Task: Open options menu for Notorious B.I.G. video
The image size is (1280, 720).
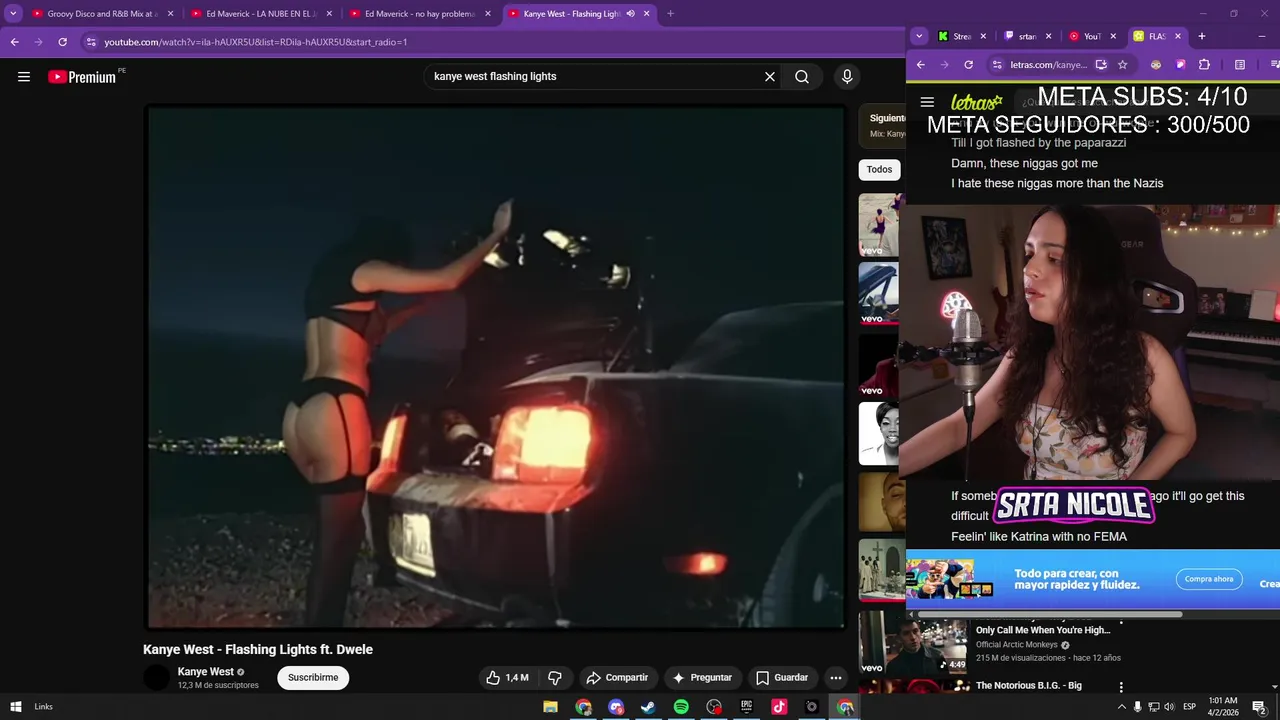Action: [x=1121, y=687]
